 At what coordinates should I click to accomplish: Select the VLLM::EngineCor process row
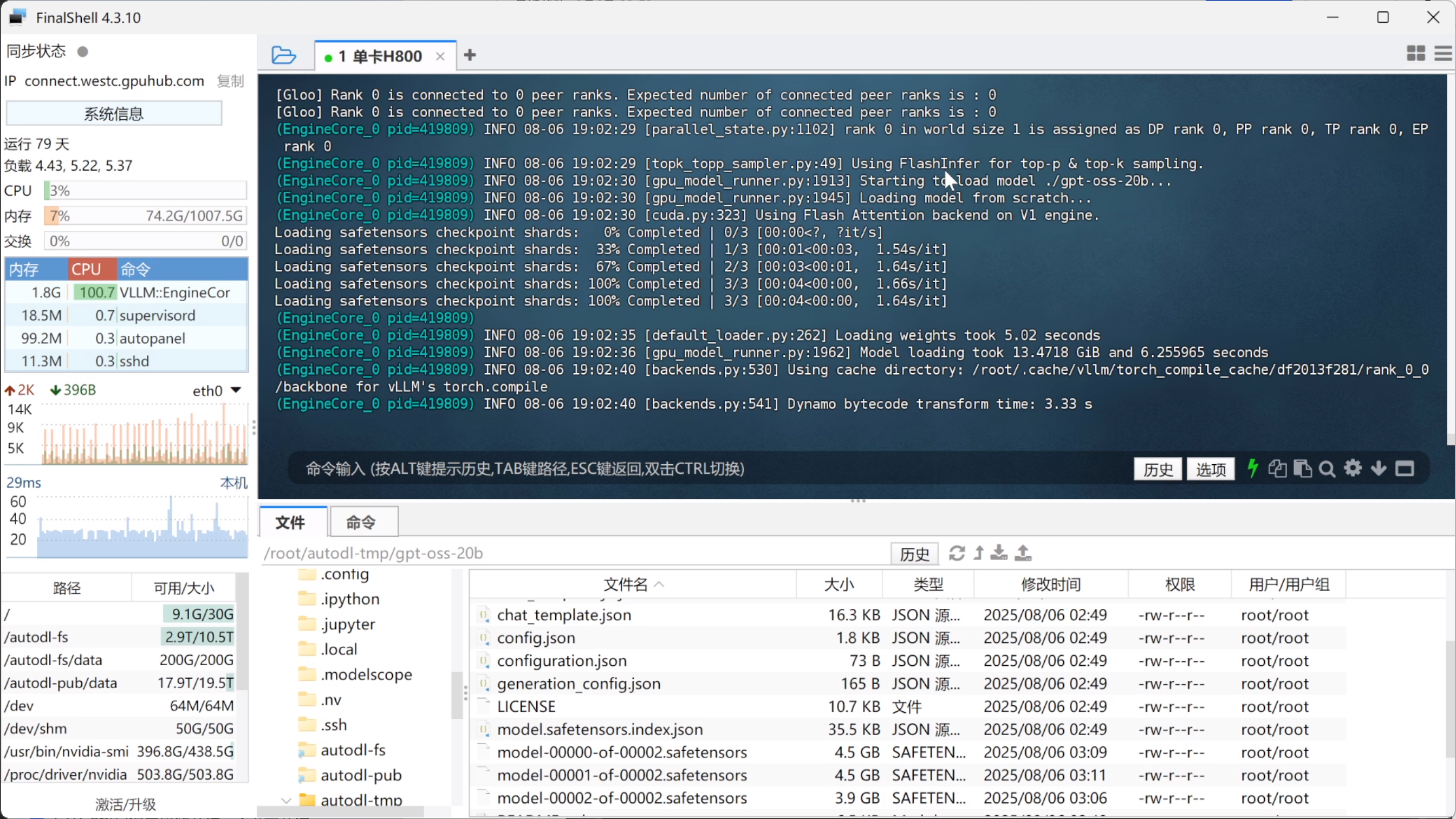coord(127,292)
